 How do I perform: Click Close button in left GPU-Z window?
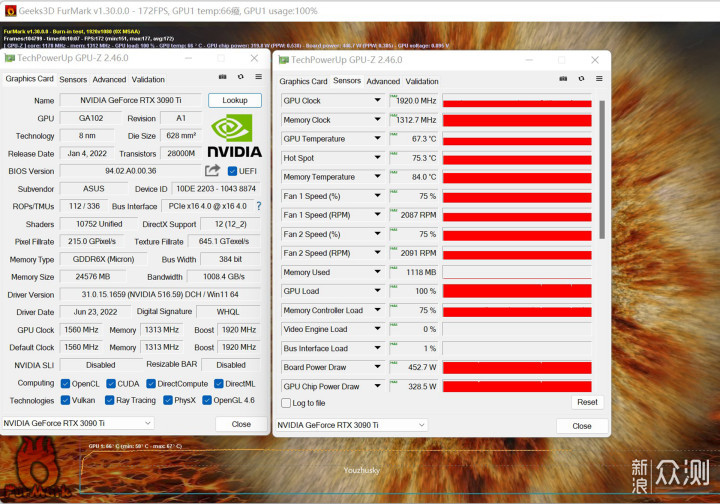241,424
